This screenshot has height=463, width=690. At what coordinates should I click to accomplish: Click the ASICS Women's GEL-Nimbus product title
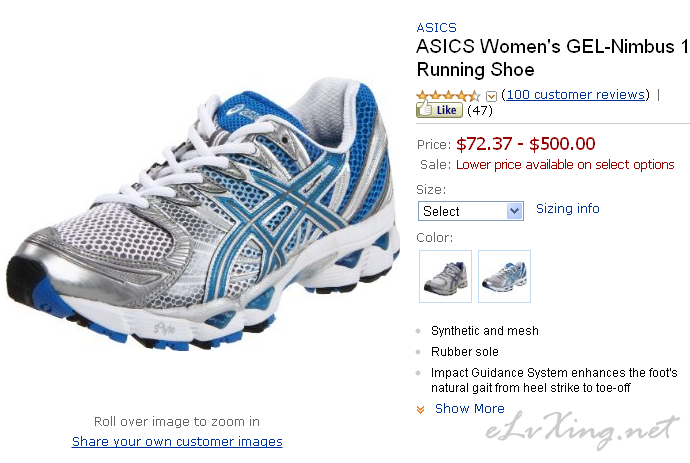(x=553, y=58)
